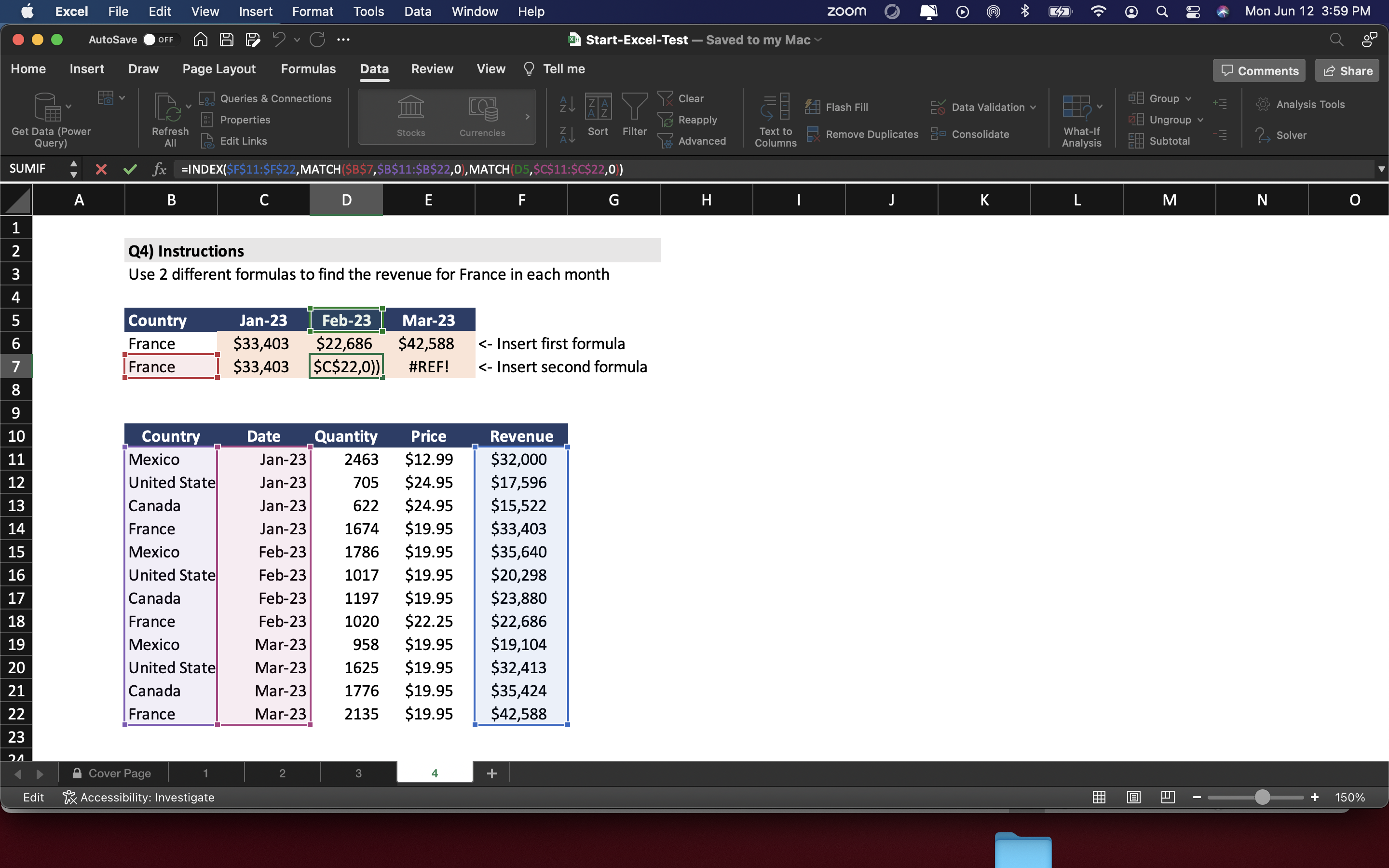The image size is (1389, 868).
Task: Expand the Data Validation dropdown arrow
Action: click(1033, 108)
